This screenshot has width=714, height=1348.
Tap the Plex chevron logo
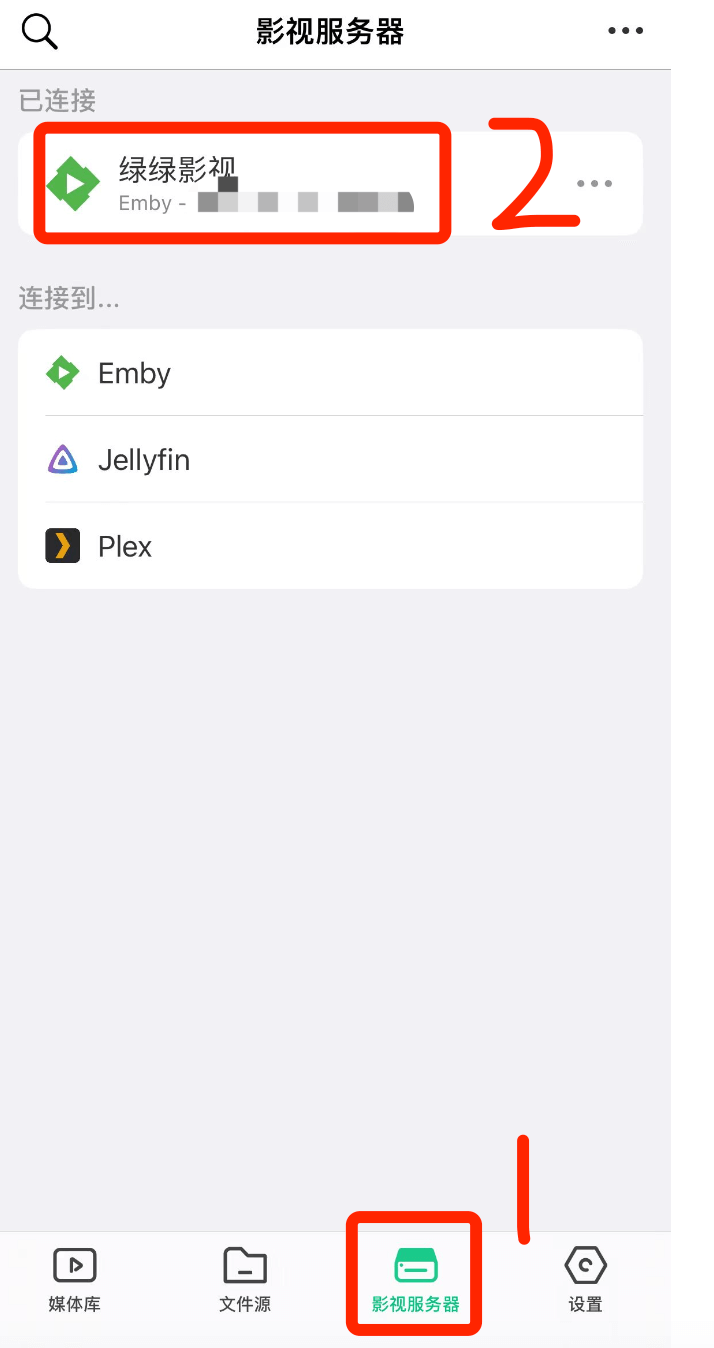pyautogui.click(x=63, y=547)
